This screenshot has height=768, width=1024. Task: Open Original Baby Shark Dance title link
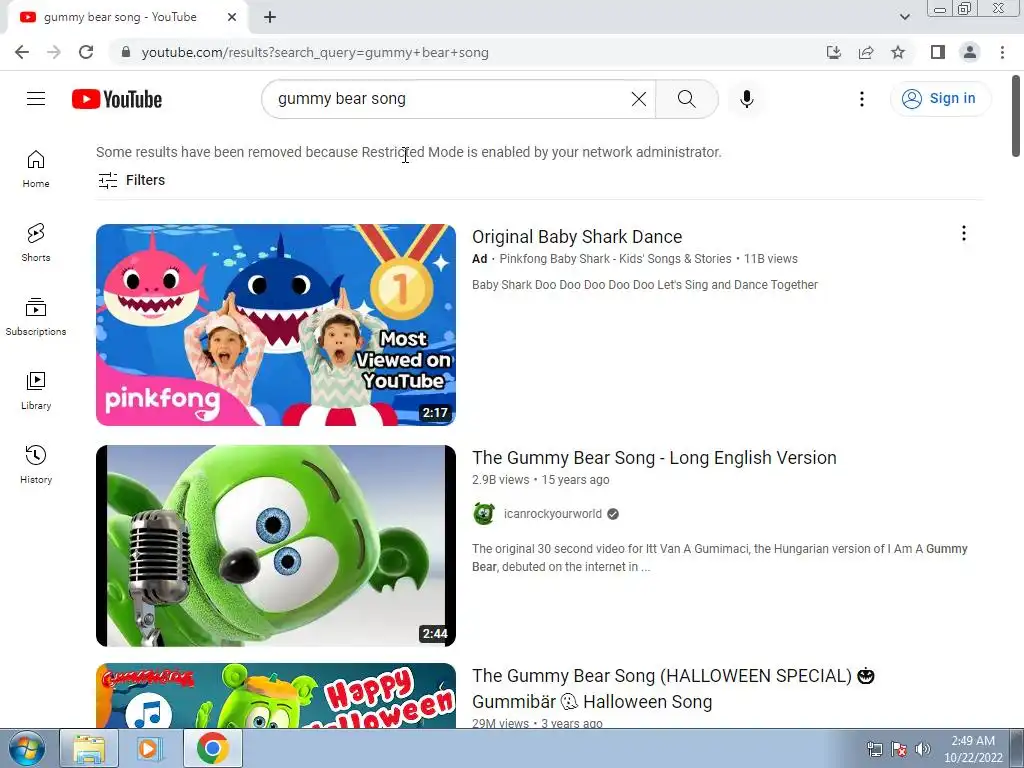577,236
